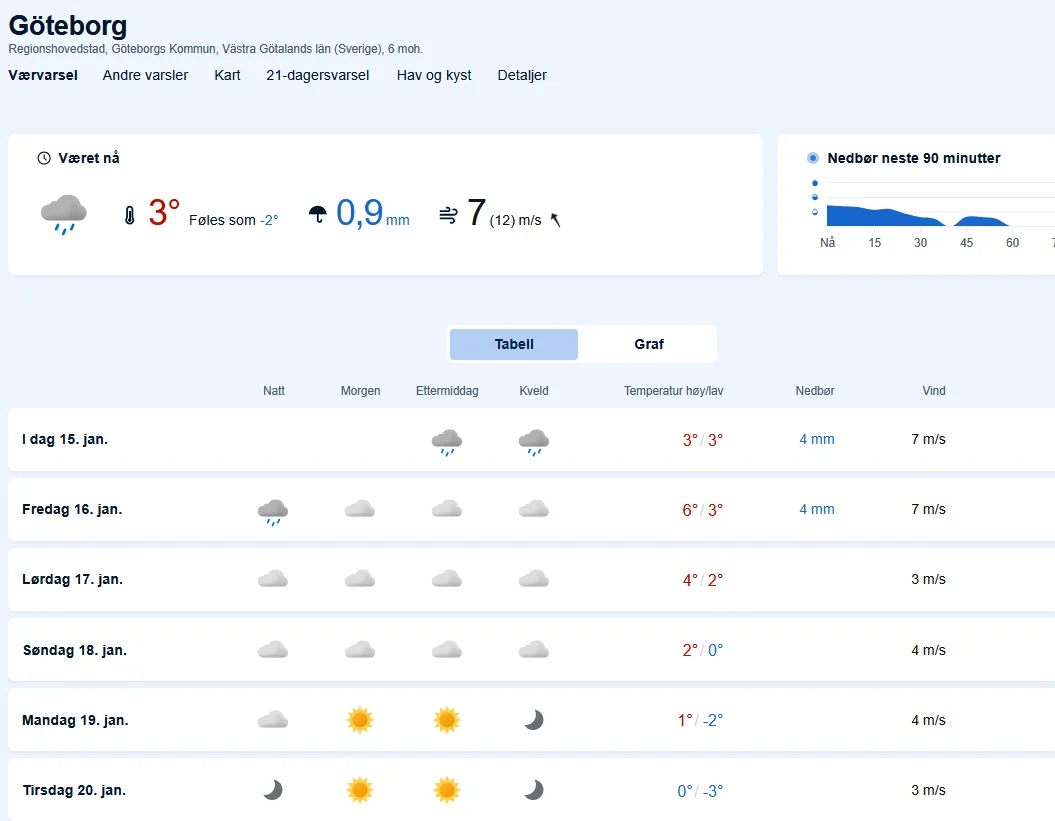Click Friday night rain icon
This screenshot has height=821, width=1055.
tap(273, 512)
